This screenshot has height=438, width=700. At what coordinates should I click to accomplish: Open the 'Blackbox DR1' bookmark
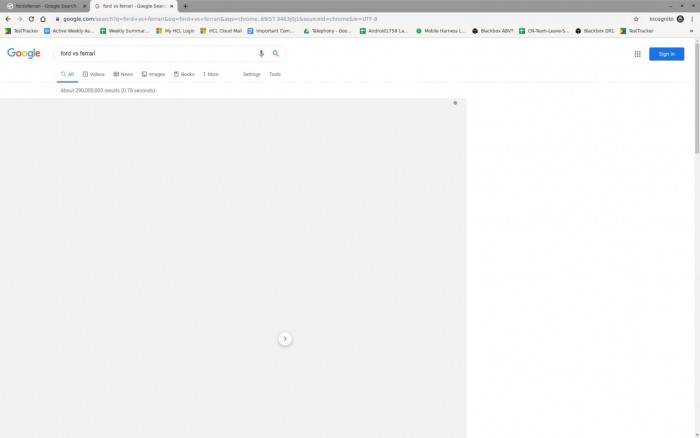[595, 31]
